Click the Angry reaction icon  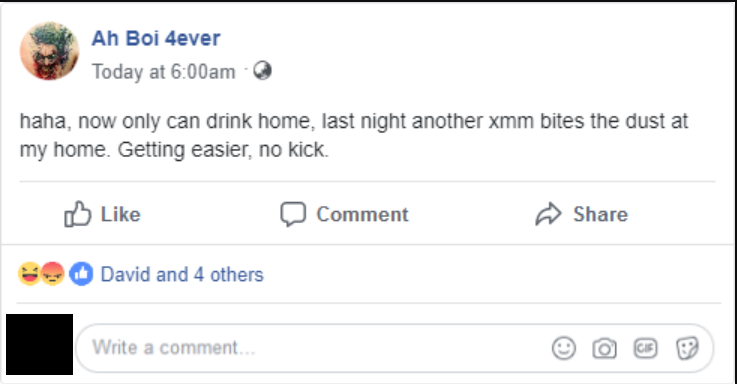coord(53,274)
